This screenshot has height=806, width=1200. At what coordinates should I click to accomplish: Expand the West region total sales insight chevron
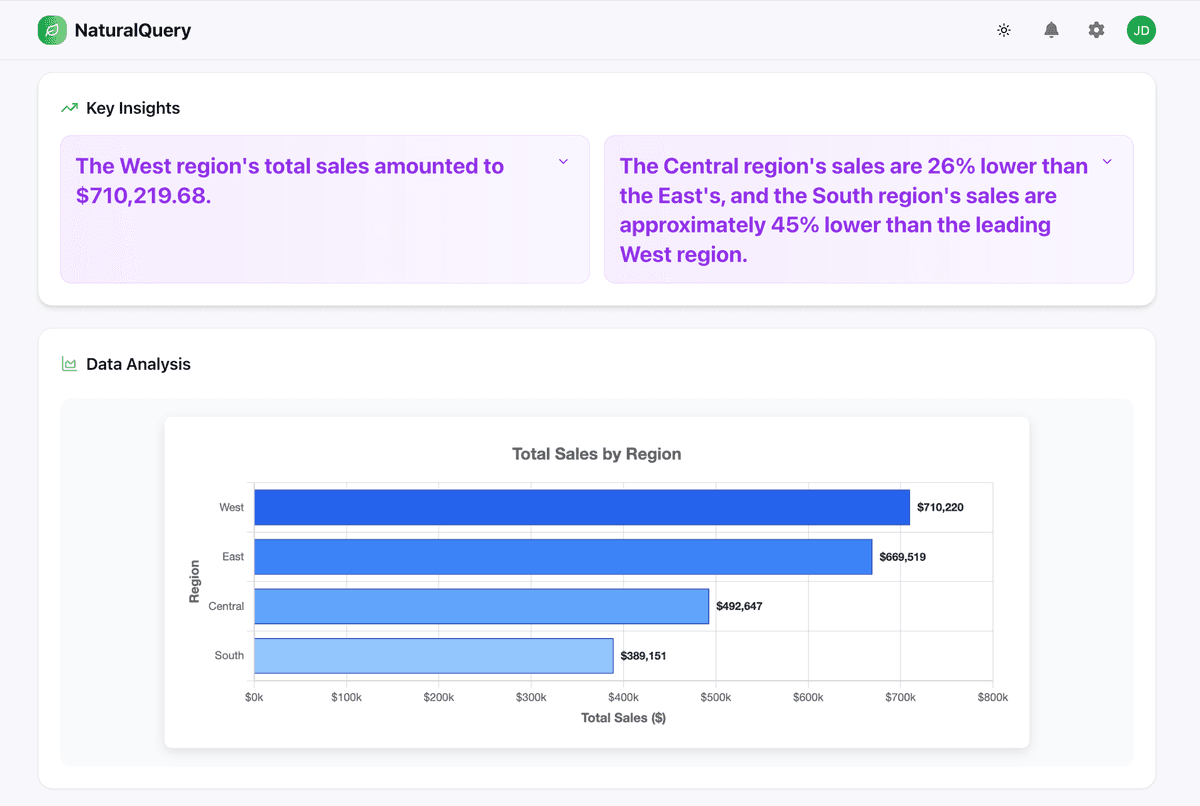pos(563,162)
